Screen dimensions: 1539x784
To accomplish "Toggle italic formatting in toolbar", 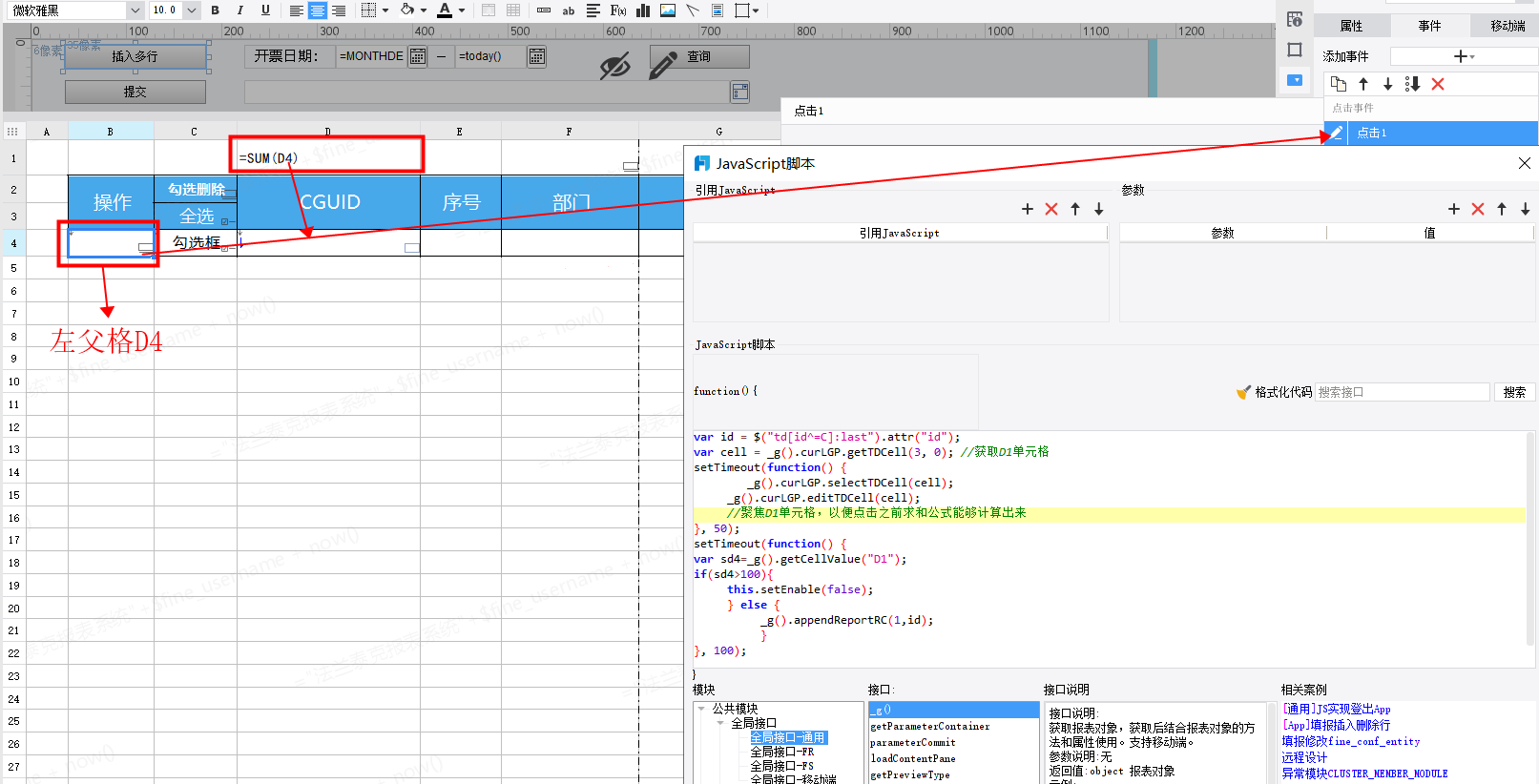I will click(239, 10).
